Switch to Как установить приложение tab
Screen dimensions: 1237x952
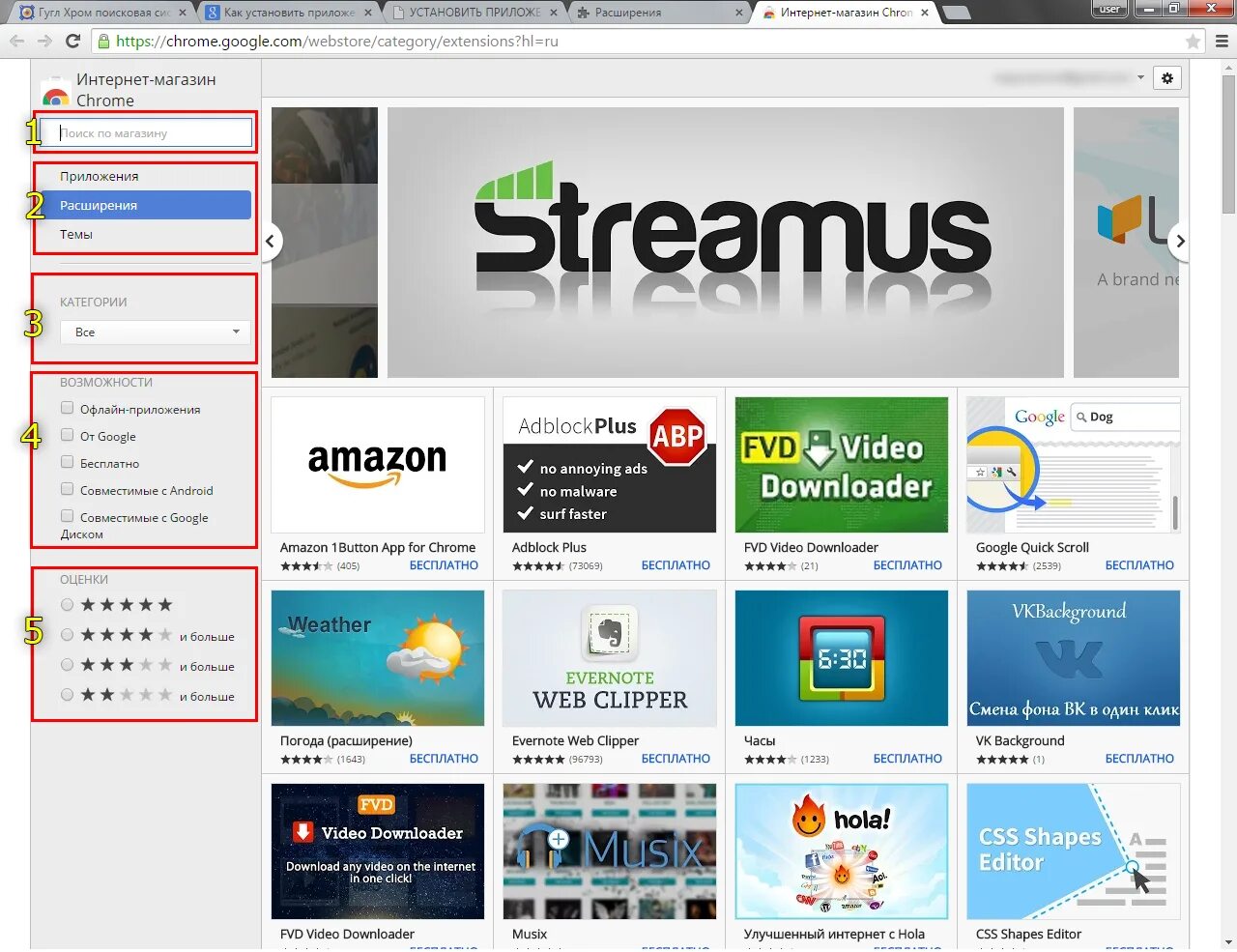[x=288, y=13]
